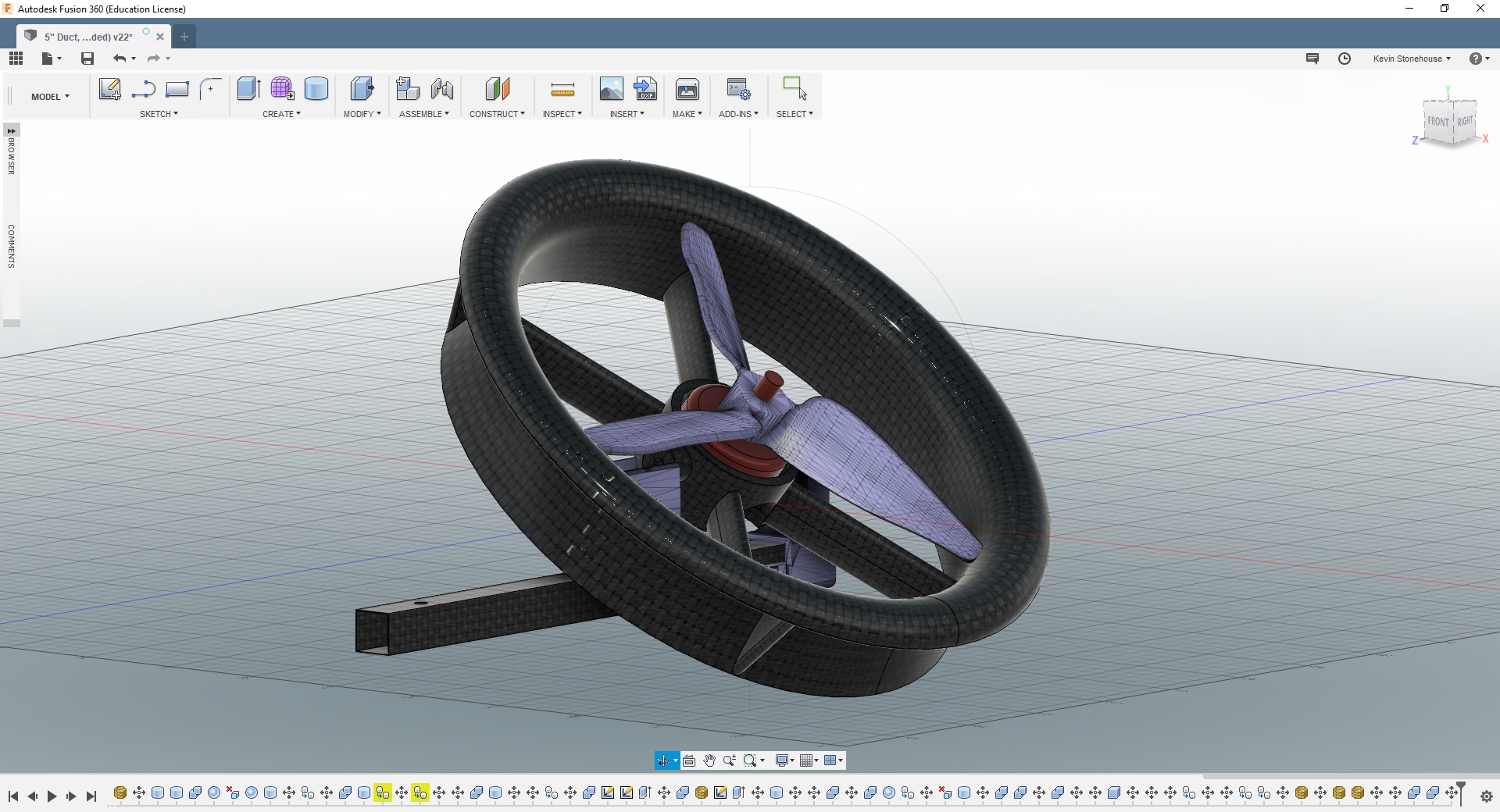Open the Help question mark menu
The height and width of the screenshot is (812, 1500).
[x=1479, y=59]
